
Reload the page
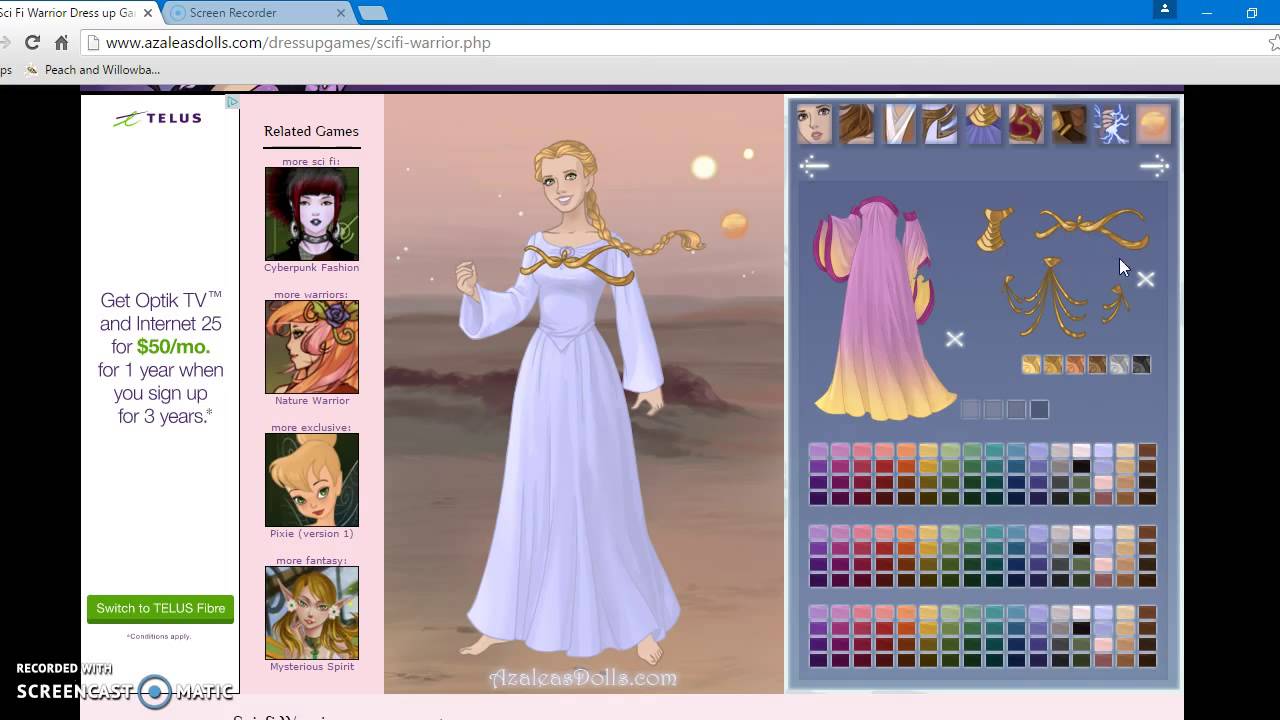[x=32, y=43]
